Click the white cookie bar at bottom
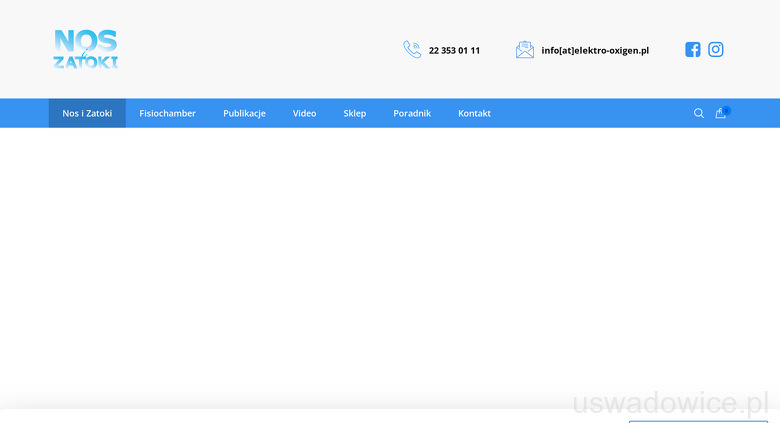 tap(300, 417)
